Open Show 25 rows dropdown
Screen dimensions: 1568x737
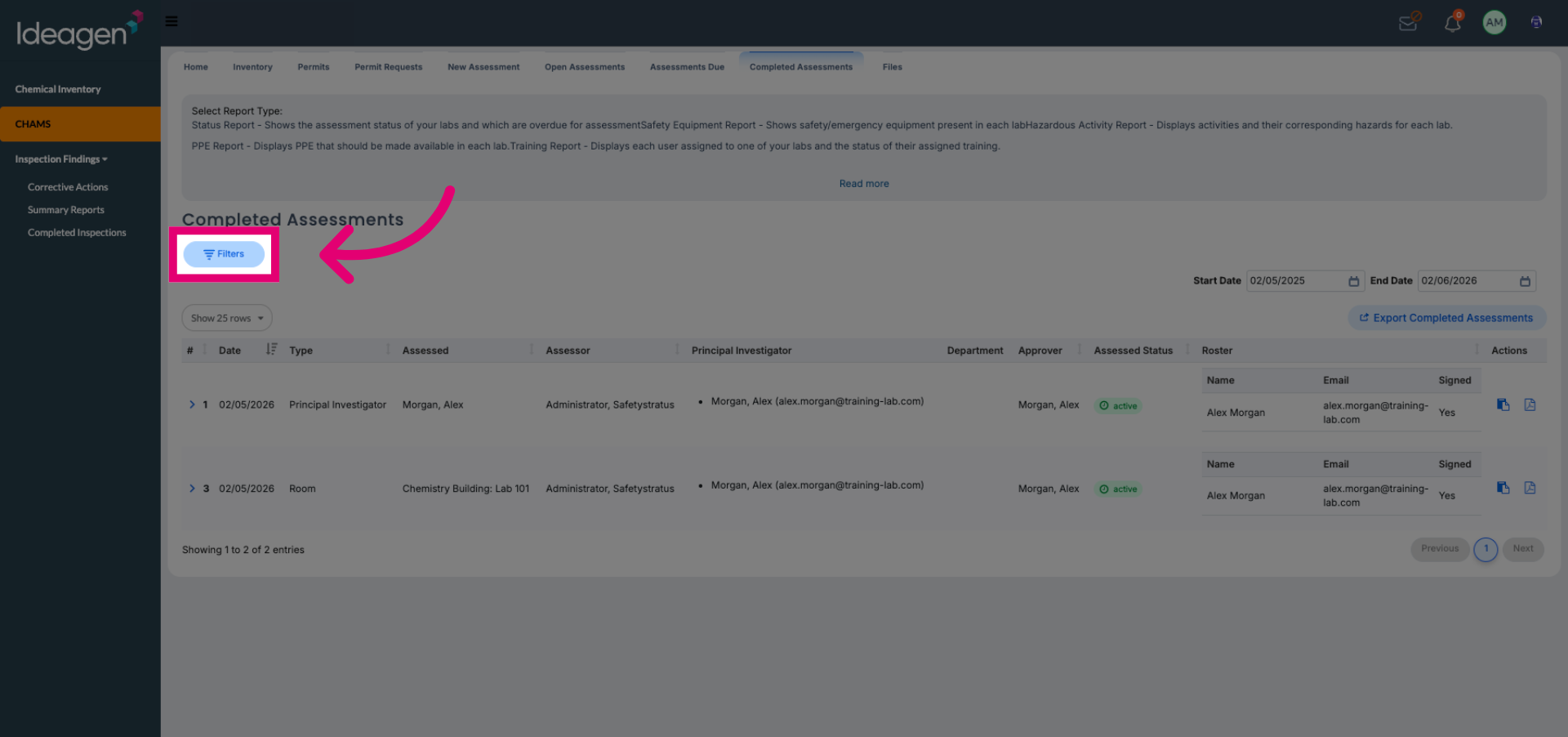coord(227,318)
